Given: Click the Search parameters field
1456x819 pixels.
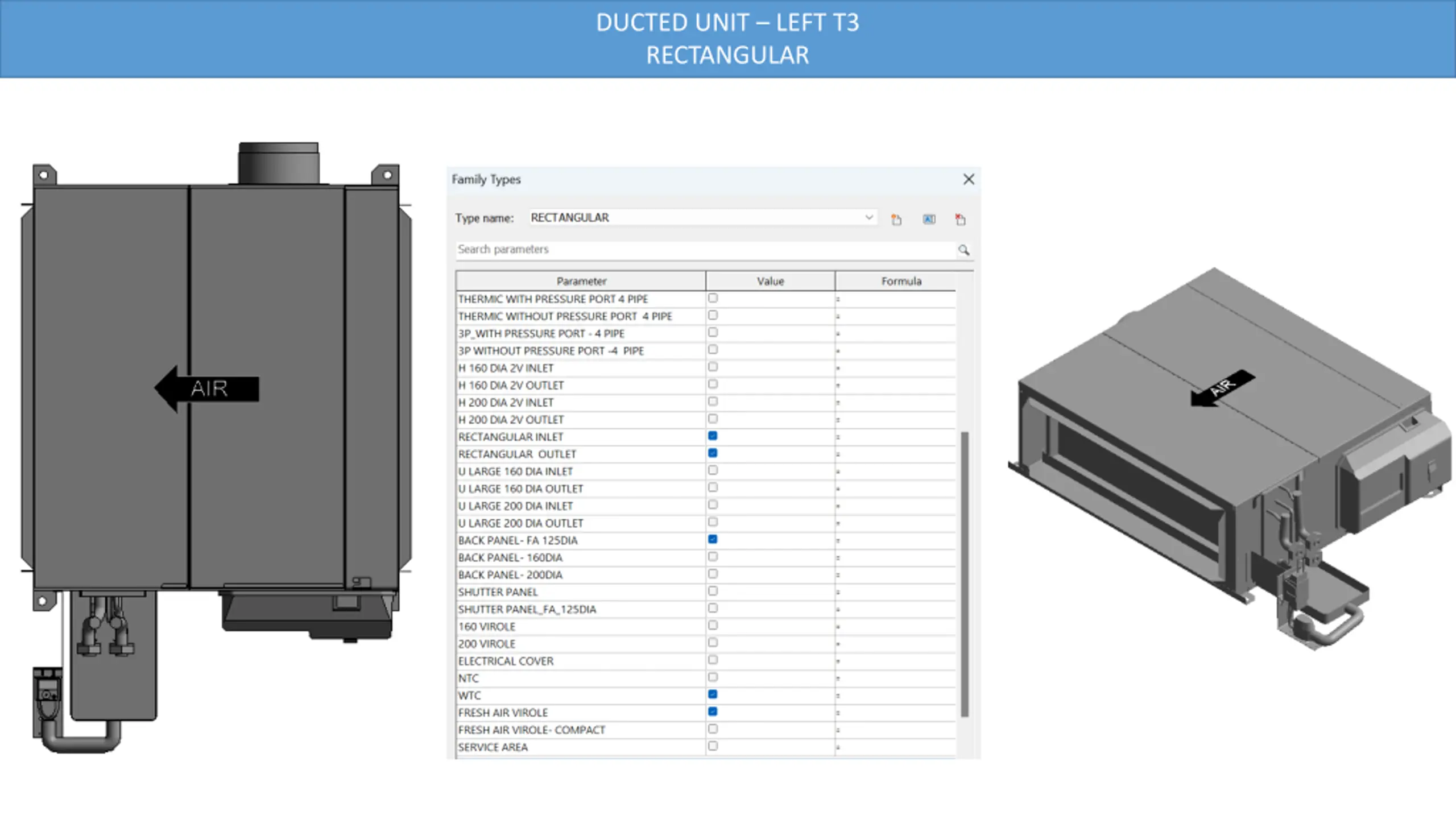Looking at the screenshot, I should [x=705, y=249].
